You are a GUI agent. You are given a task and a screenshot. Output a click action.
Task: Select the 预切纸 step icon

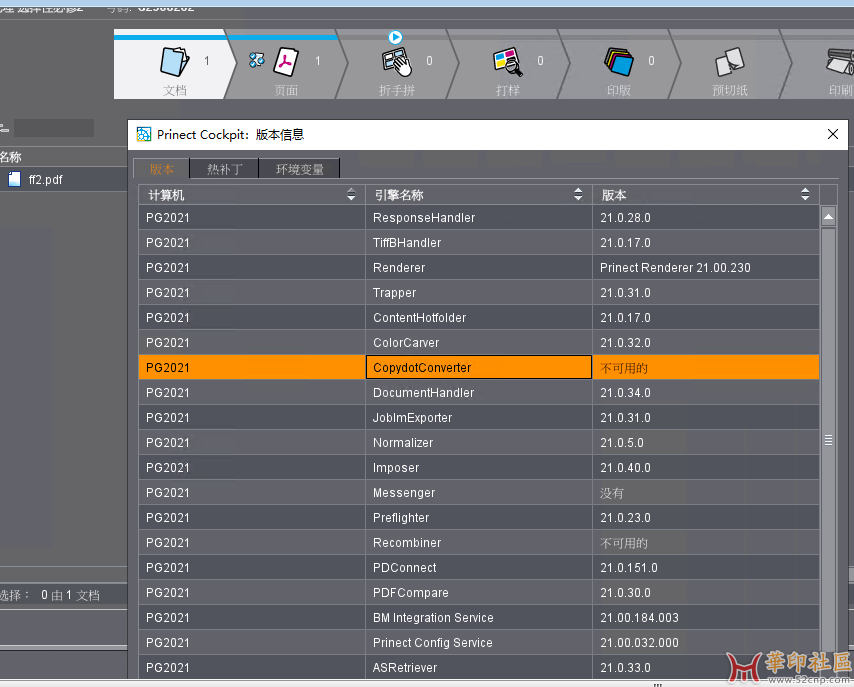coord(729,63)
